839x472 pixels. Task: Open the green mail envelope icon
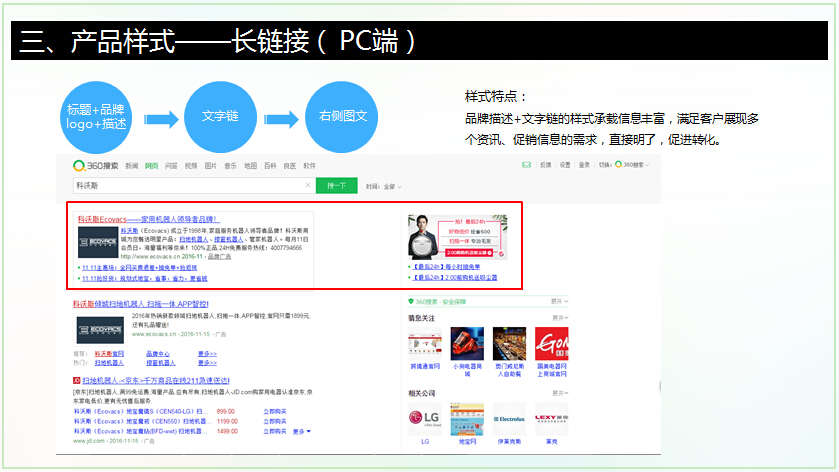pos(526,165)
